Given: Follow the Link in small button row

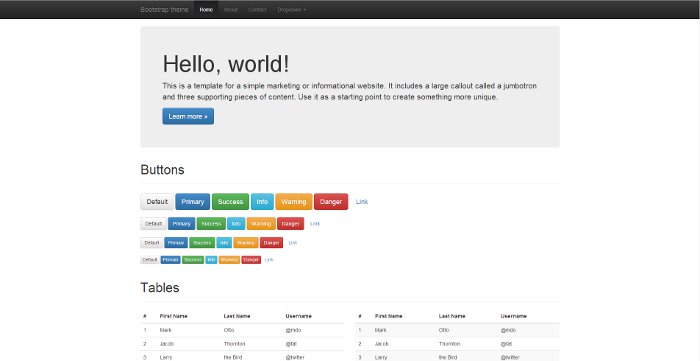Looking at the screenshot, I should coord(293,243).
